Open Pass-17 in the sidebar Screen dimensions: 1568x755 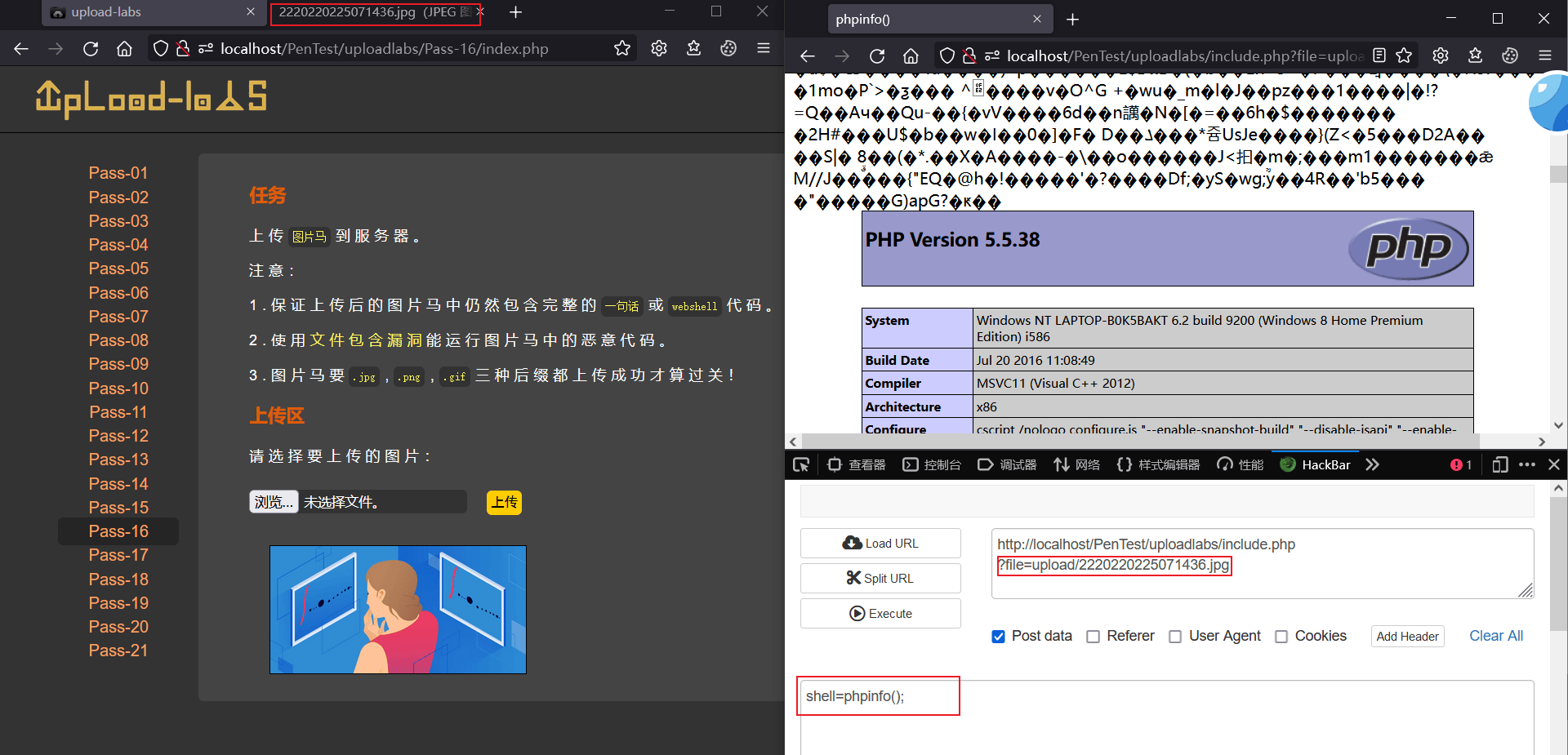coord(118,555)
